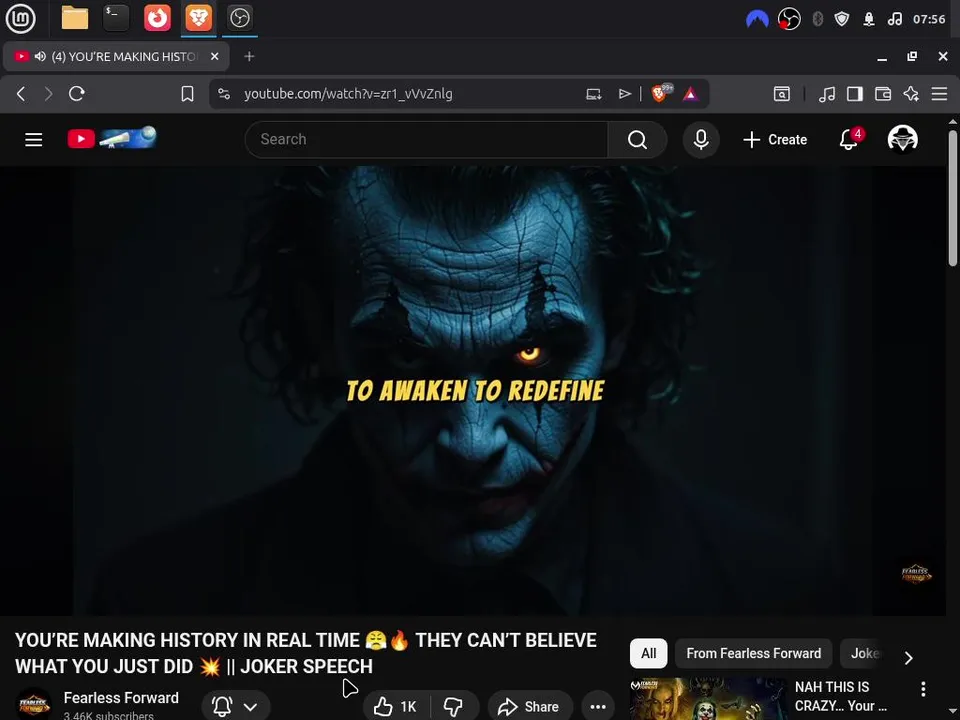This screenshot has width=960, height=720.
Task: Select From Fearless Forward chip
Action: coord(754,653)
